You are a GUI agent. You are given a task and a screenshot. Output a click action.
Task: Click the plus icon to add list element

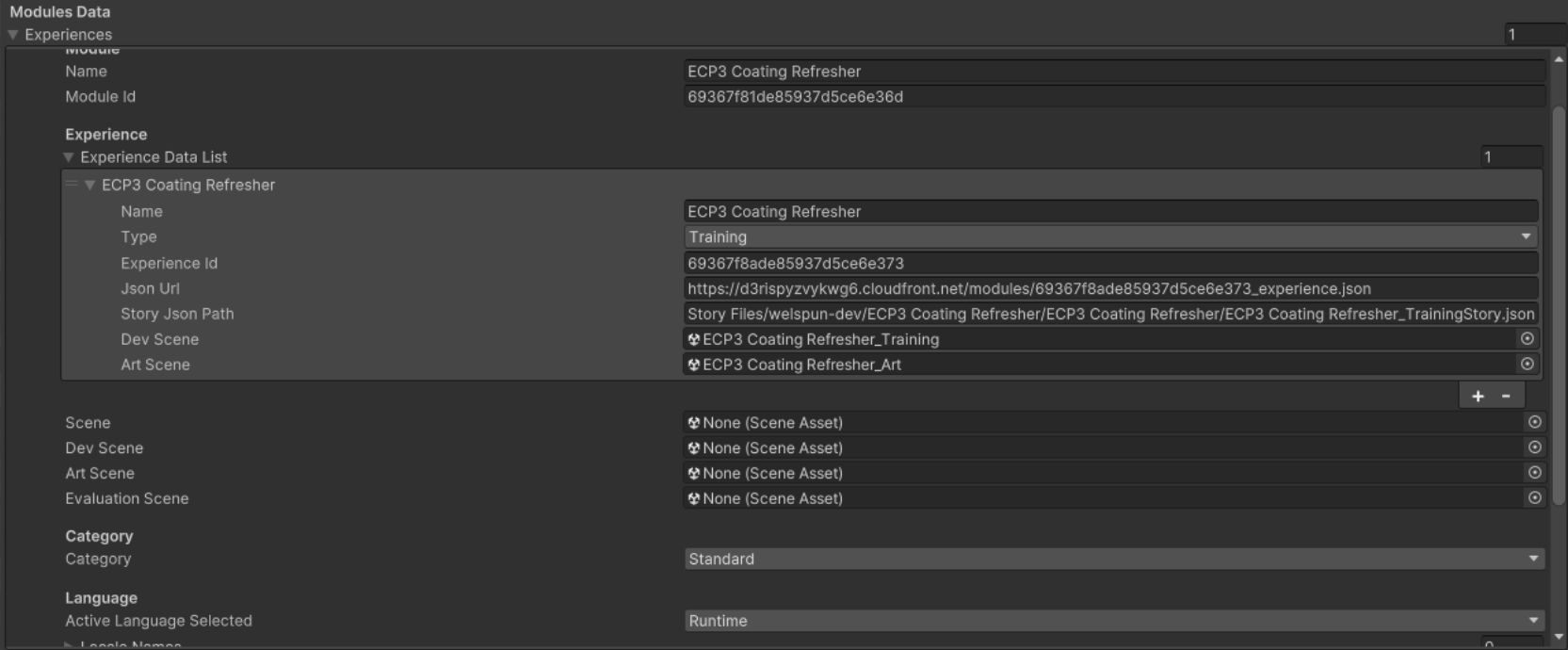pos(1478,397)
